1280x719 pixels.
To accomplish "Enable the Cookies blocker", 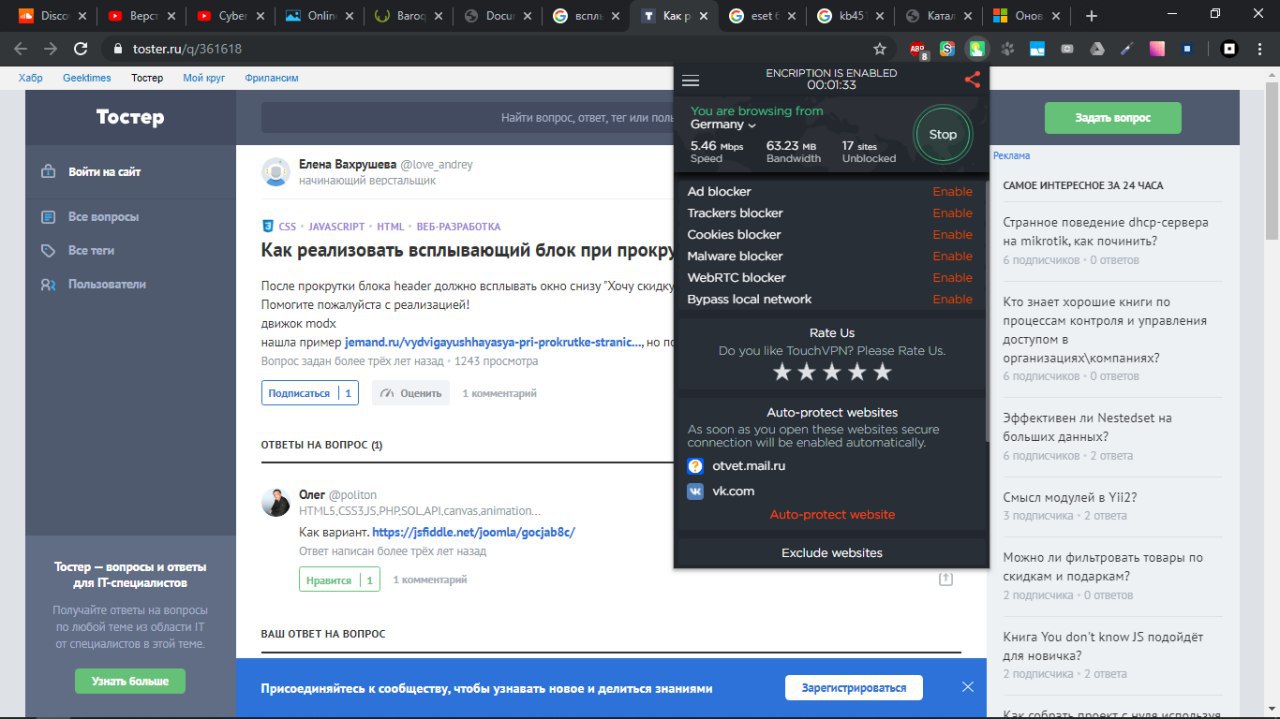I will [952, 235].
